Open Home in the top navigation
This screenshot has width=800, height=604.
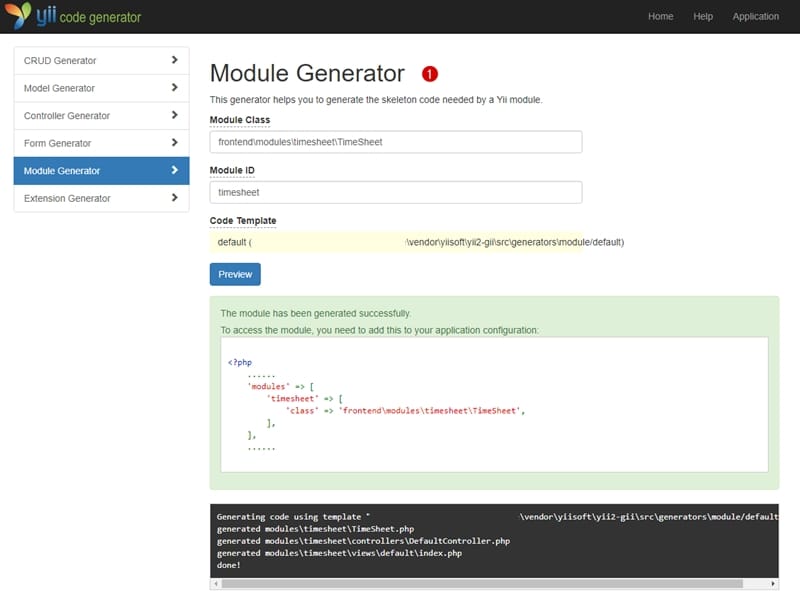(661, 16)
